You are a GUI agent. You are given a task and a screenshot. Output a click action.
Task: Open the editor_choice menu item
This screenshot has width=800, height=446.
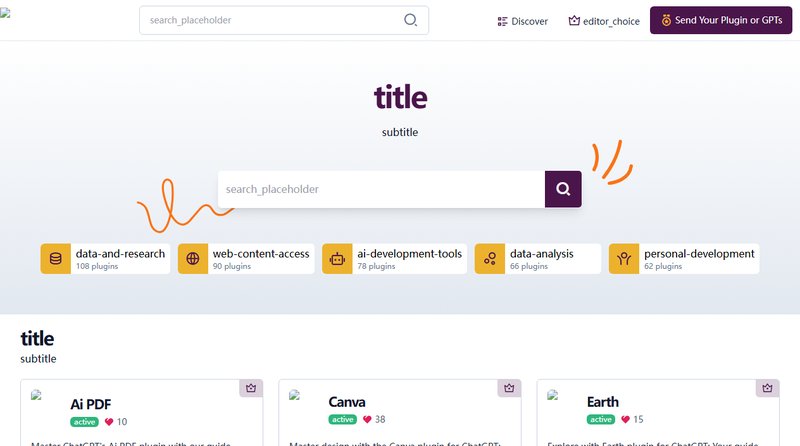tap(604, 21)
